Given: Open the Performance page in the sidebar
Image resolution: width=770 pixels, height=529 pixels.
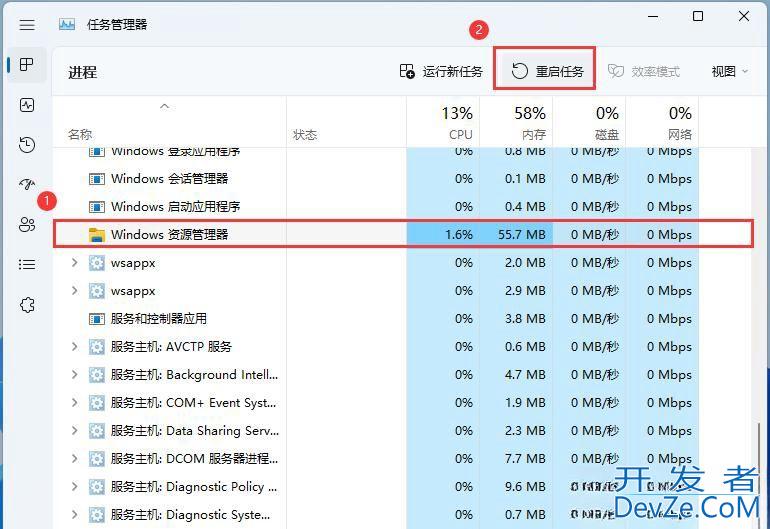Looking at the screenshot, I should click(27, 105).
